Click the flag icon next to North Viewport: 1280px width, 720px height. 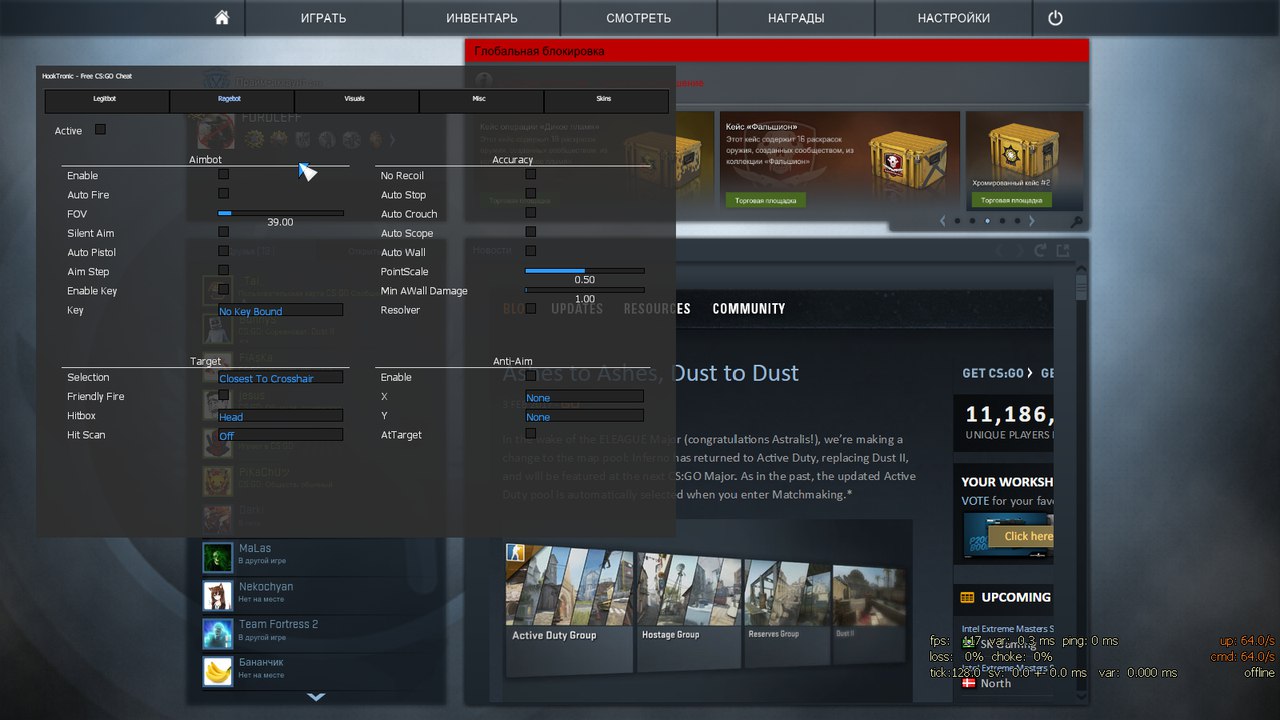pyautogui.click(x=968, y=683)
